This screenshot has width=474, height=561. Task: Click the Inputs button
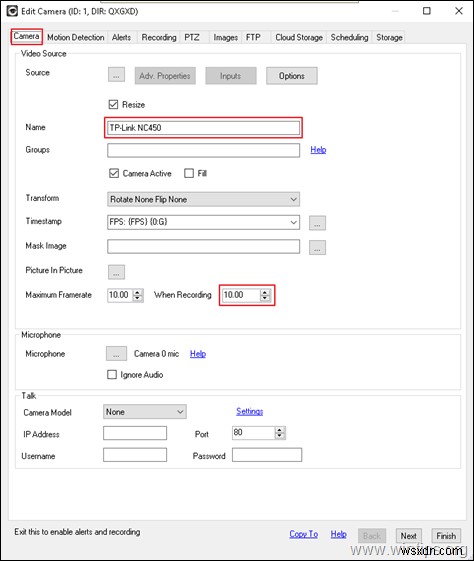click(x=231, y=76)
